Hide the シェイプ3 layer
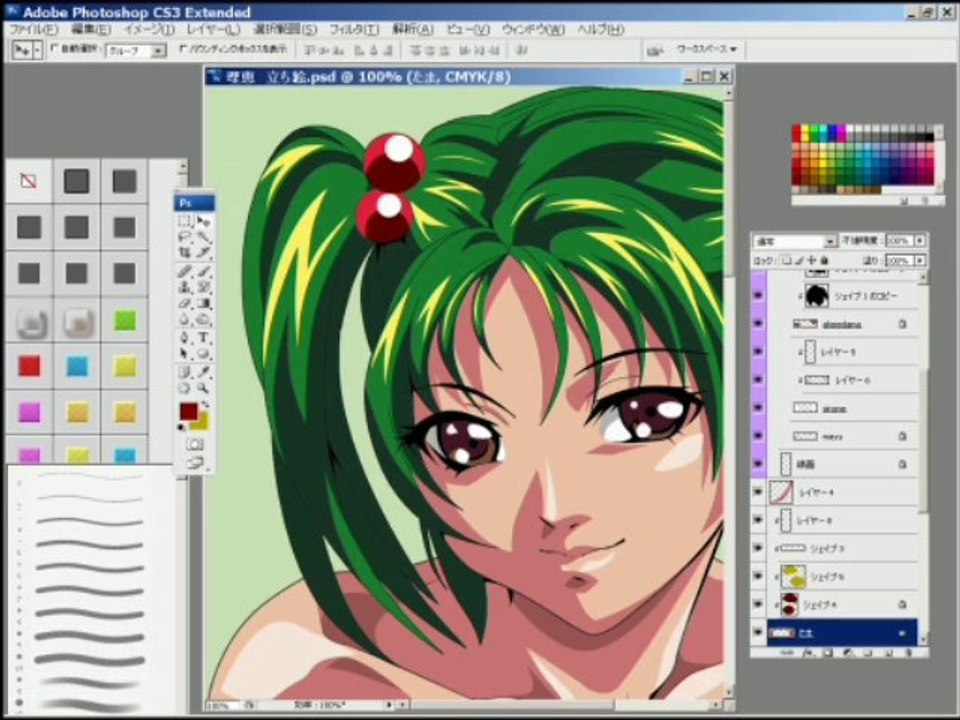This screenshot has height=720, width=960. [759, 549]
